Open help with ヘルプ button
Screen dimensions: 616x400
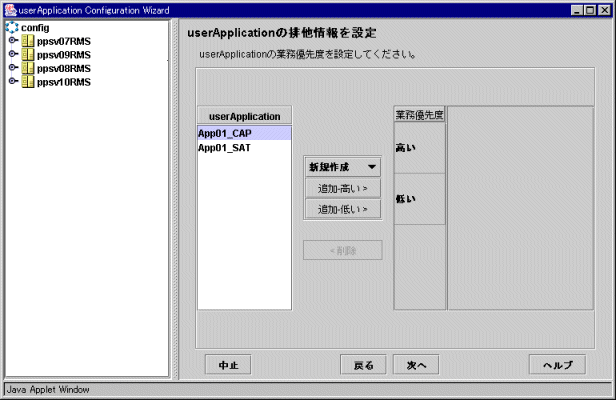pyautogui.click(x=557, y=365)
